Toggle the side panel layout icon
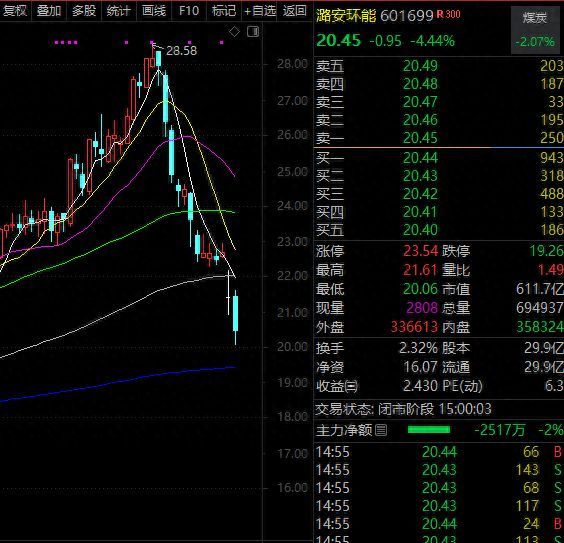 pos(253,32)
